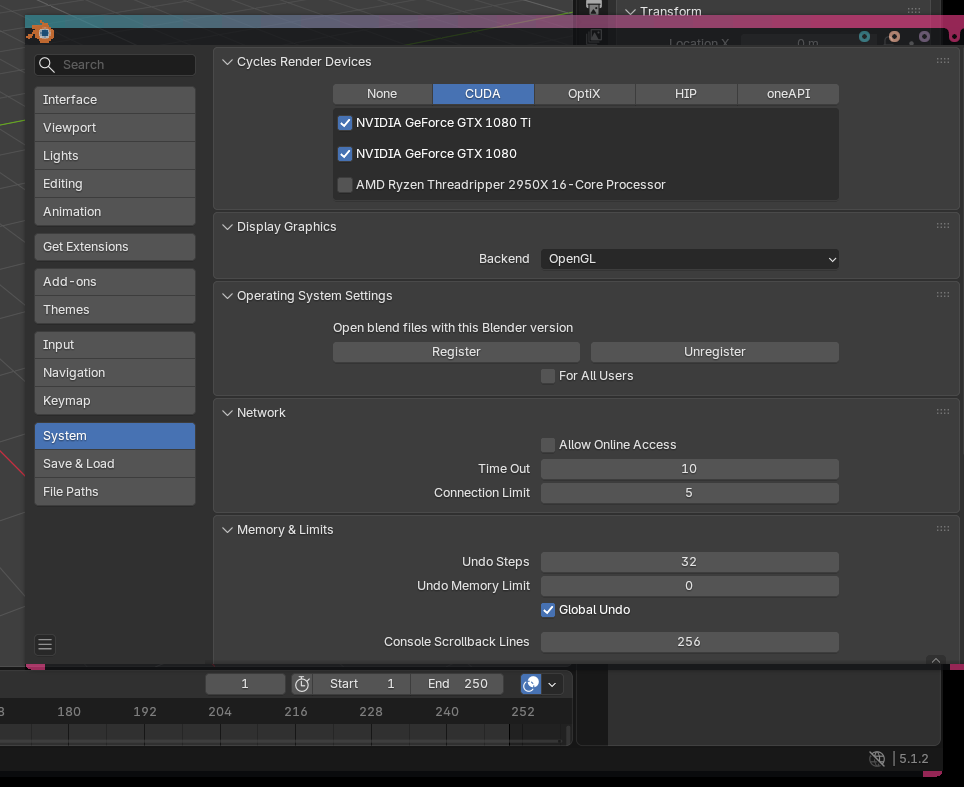Grab the Network panel grip icon

pos(942,411)
